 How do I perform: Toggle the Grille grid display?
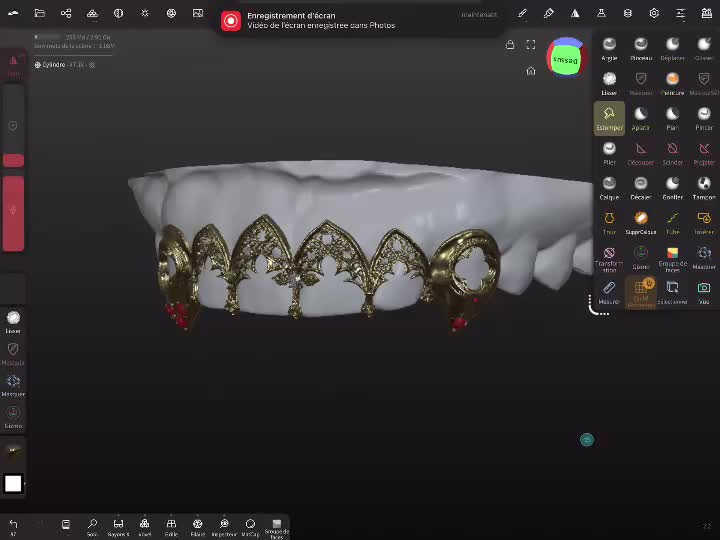click(171, 526)
